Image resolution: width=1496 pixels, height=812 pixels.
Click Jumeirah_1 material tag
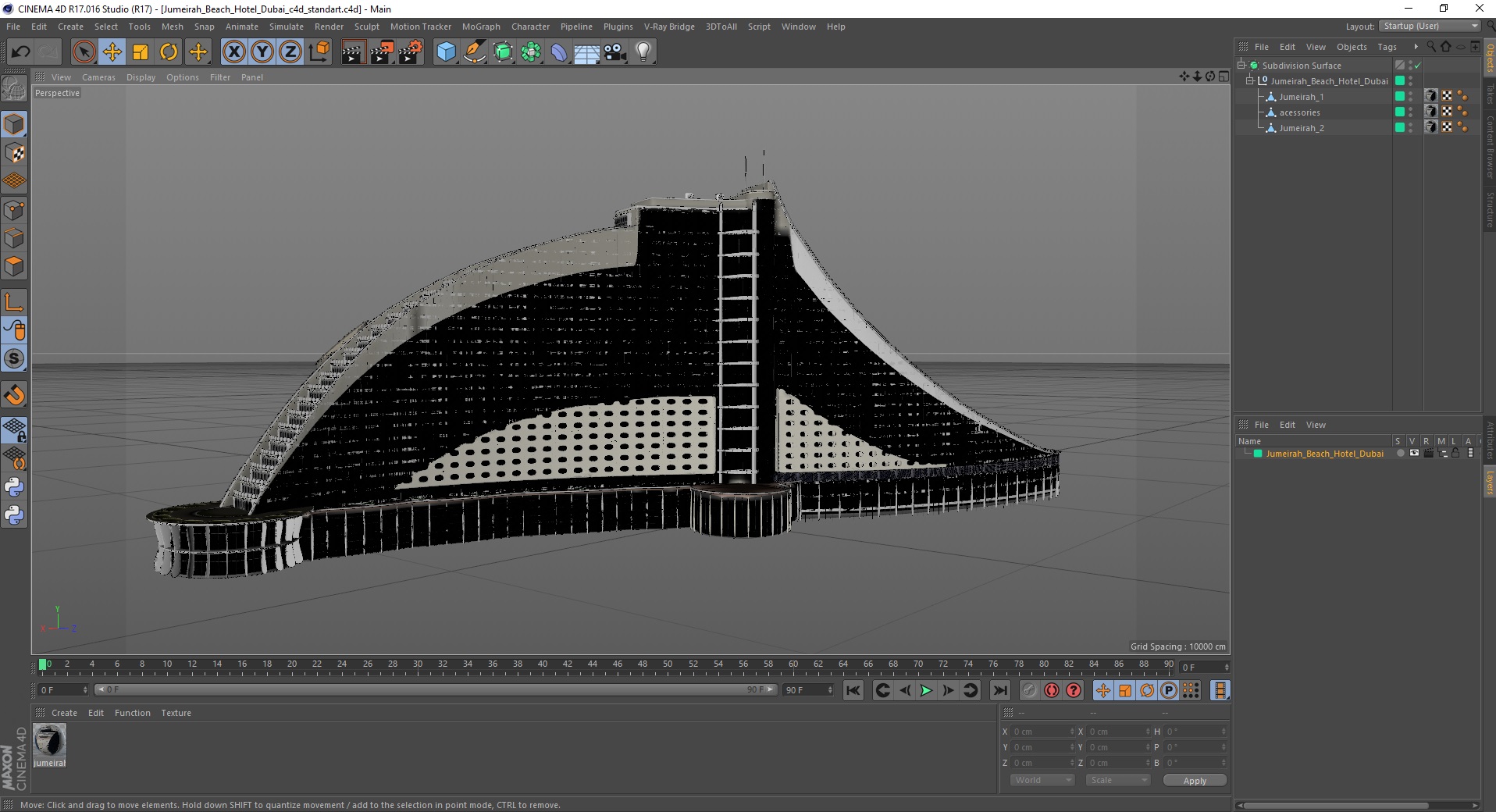tap(1430, 96)
